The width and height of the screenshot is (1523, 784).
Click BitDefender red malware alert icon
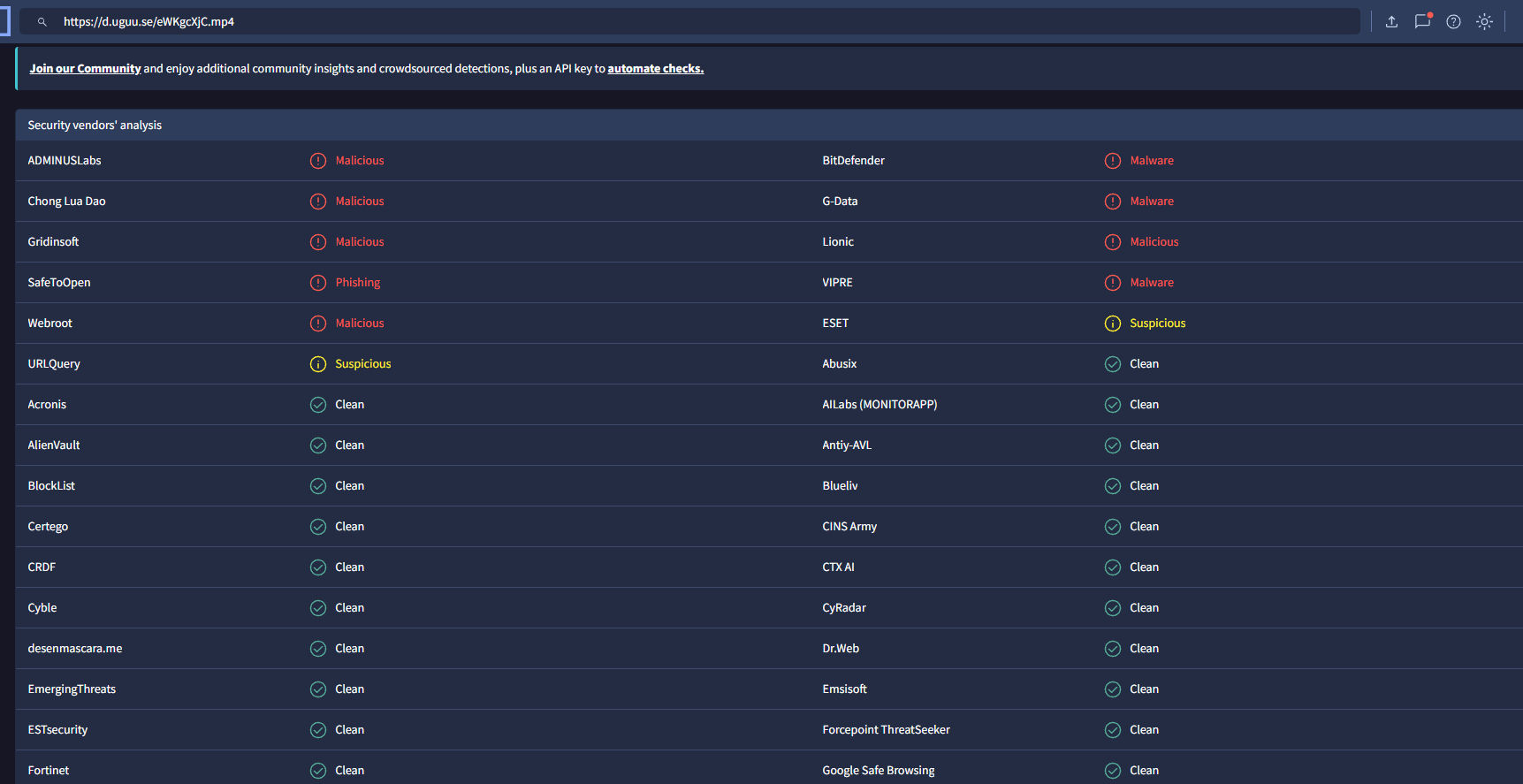(1113, 161)
